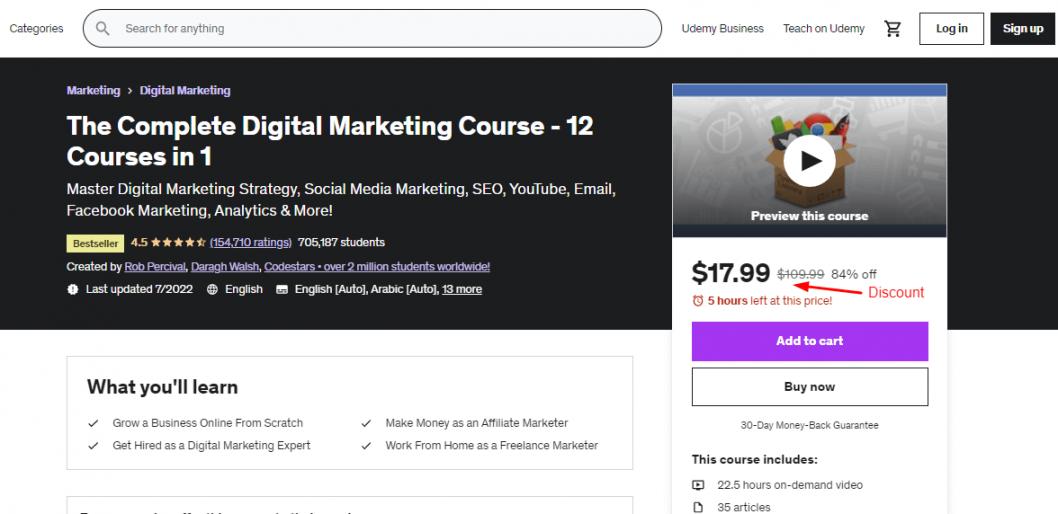Open instructor Rob Percival's profile

(x=154, y=267)
